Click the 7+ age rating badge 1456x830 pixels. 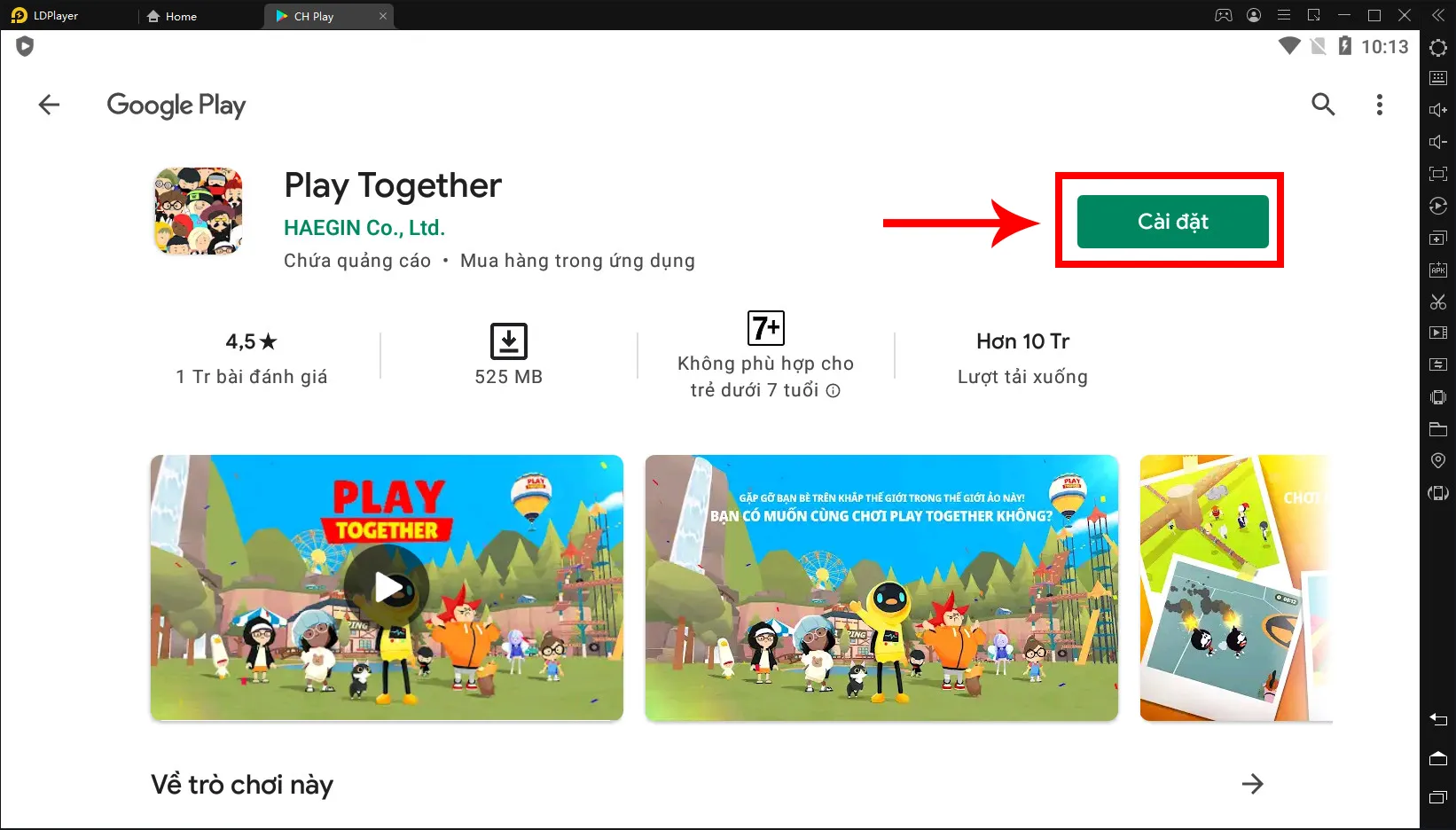[766, 328]
